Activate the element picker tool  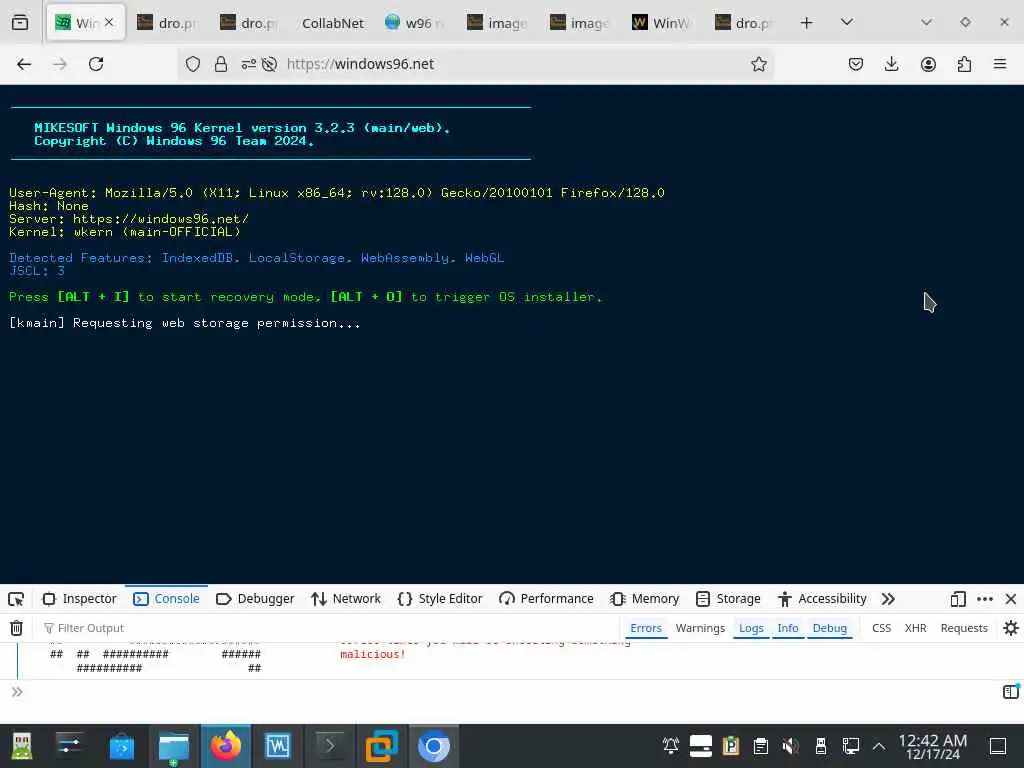(16, 599)
